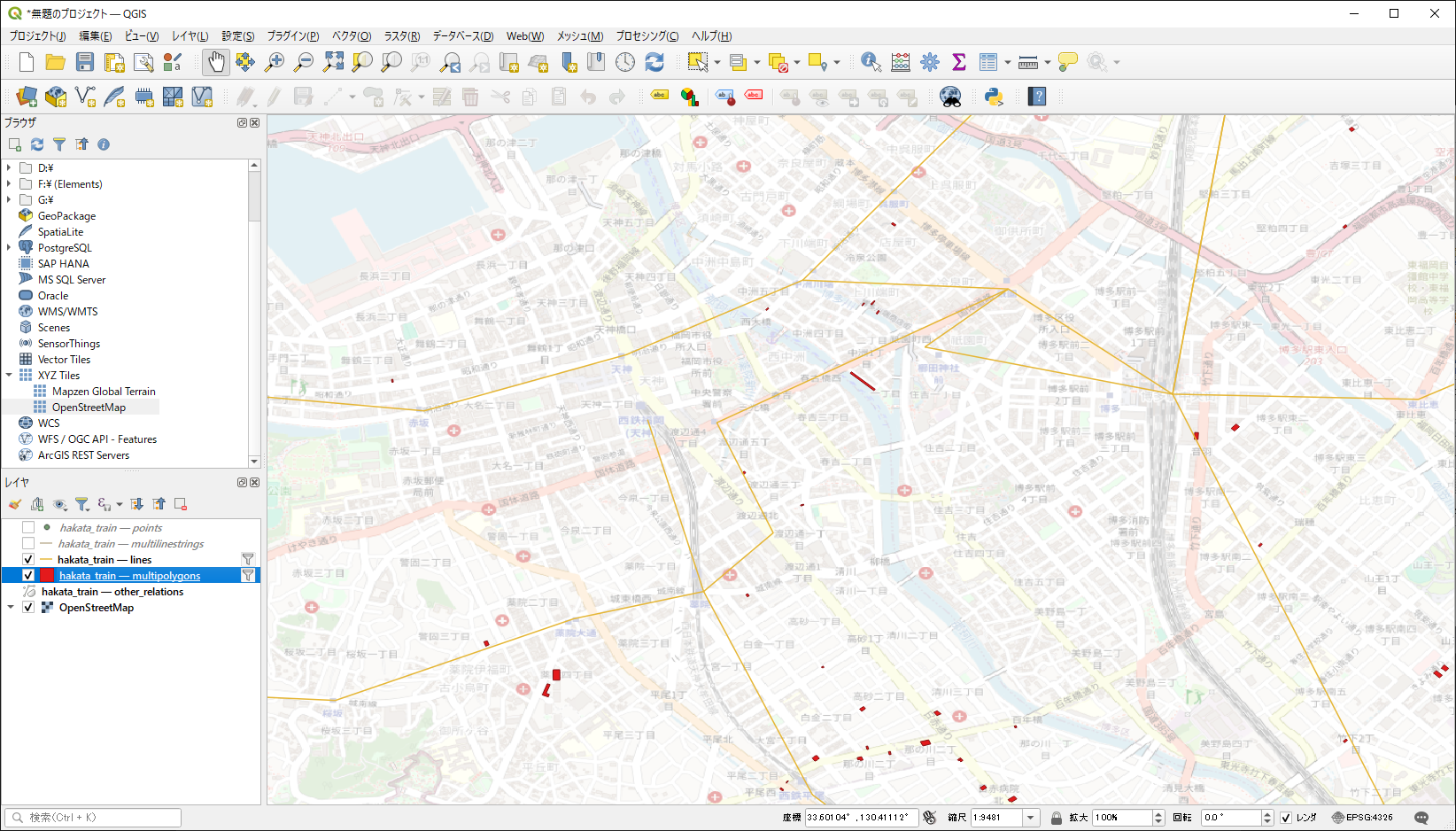Select OpenStreetMap under XYZ Tiles
This screenshot has width=1456, height=831.
pos(89,408)
